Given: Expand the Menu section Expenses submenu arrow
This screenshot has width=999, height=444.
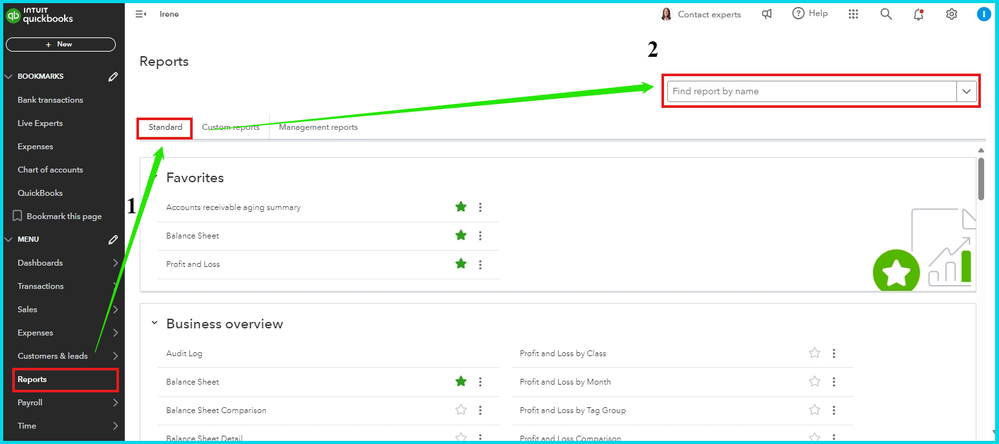Looking at the screenshot, I should click(x=115, y=333).
